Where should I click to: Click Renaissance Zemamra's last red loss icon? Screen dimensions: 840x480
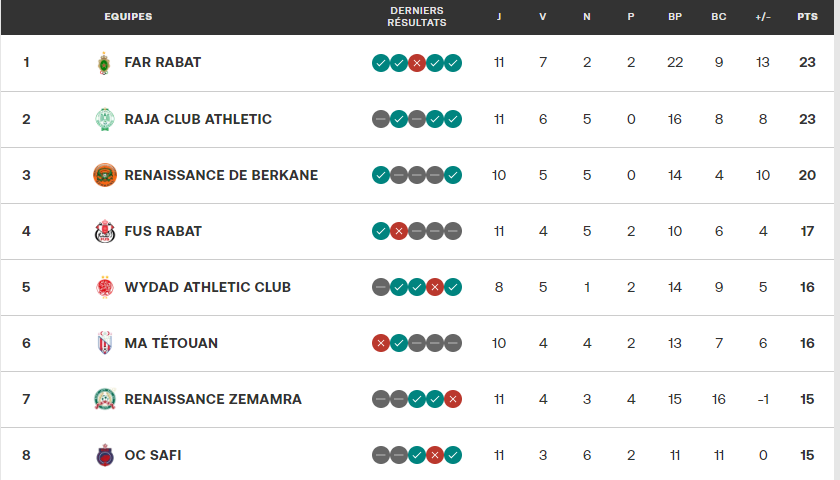[453, 399]
